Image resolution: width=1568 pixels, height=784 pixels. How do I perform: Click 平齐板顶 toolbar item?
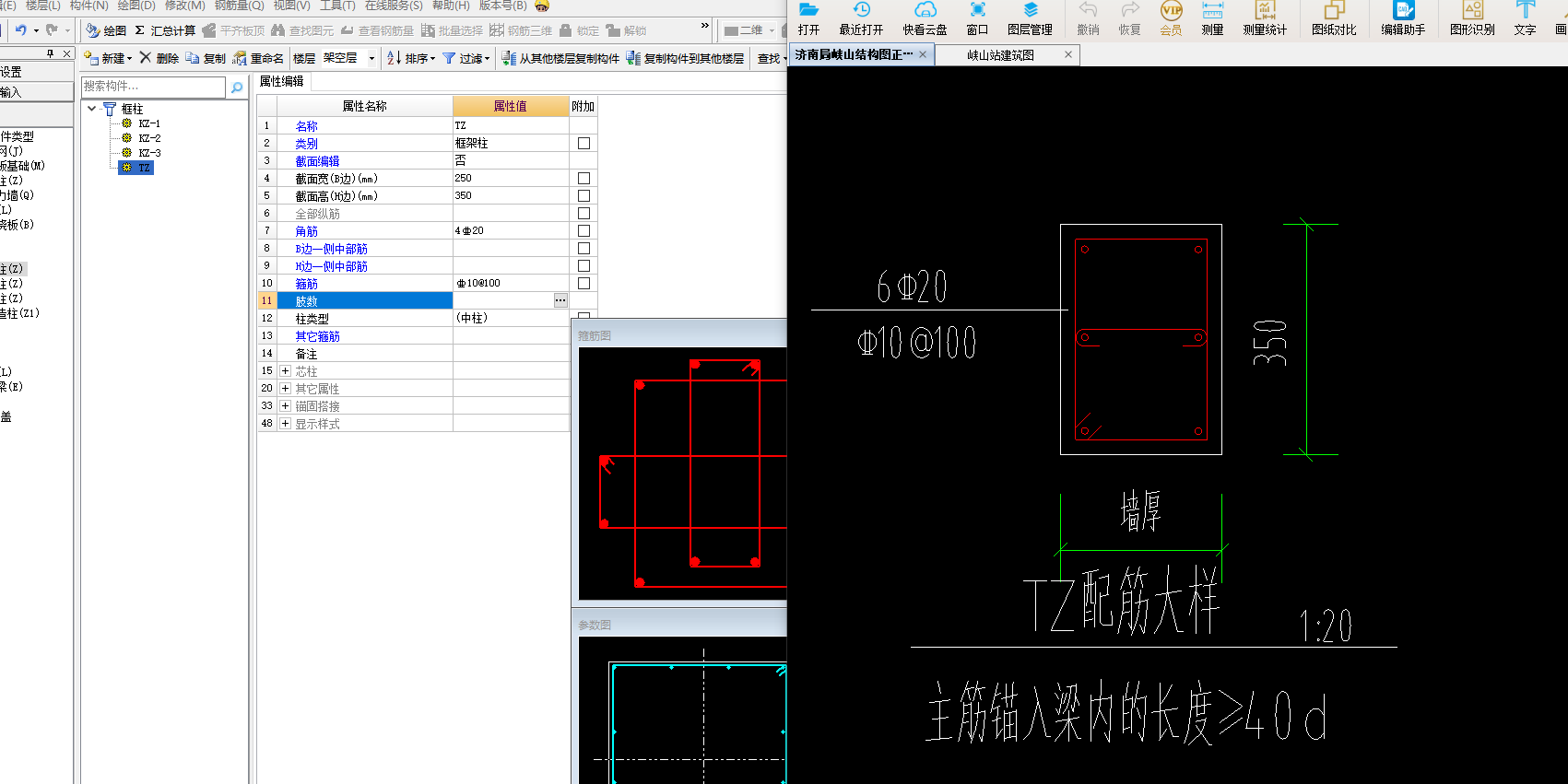pyautogui.click(x=233, y=30)
